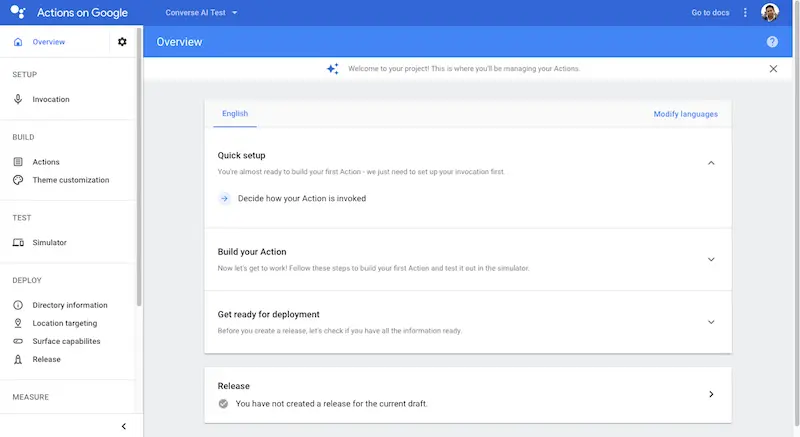The height and width of the screenshot is (437, 800).
Task: Click the Location targeting pin icon
Action: click(18, 323)
